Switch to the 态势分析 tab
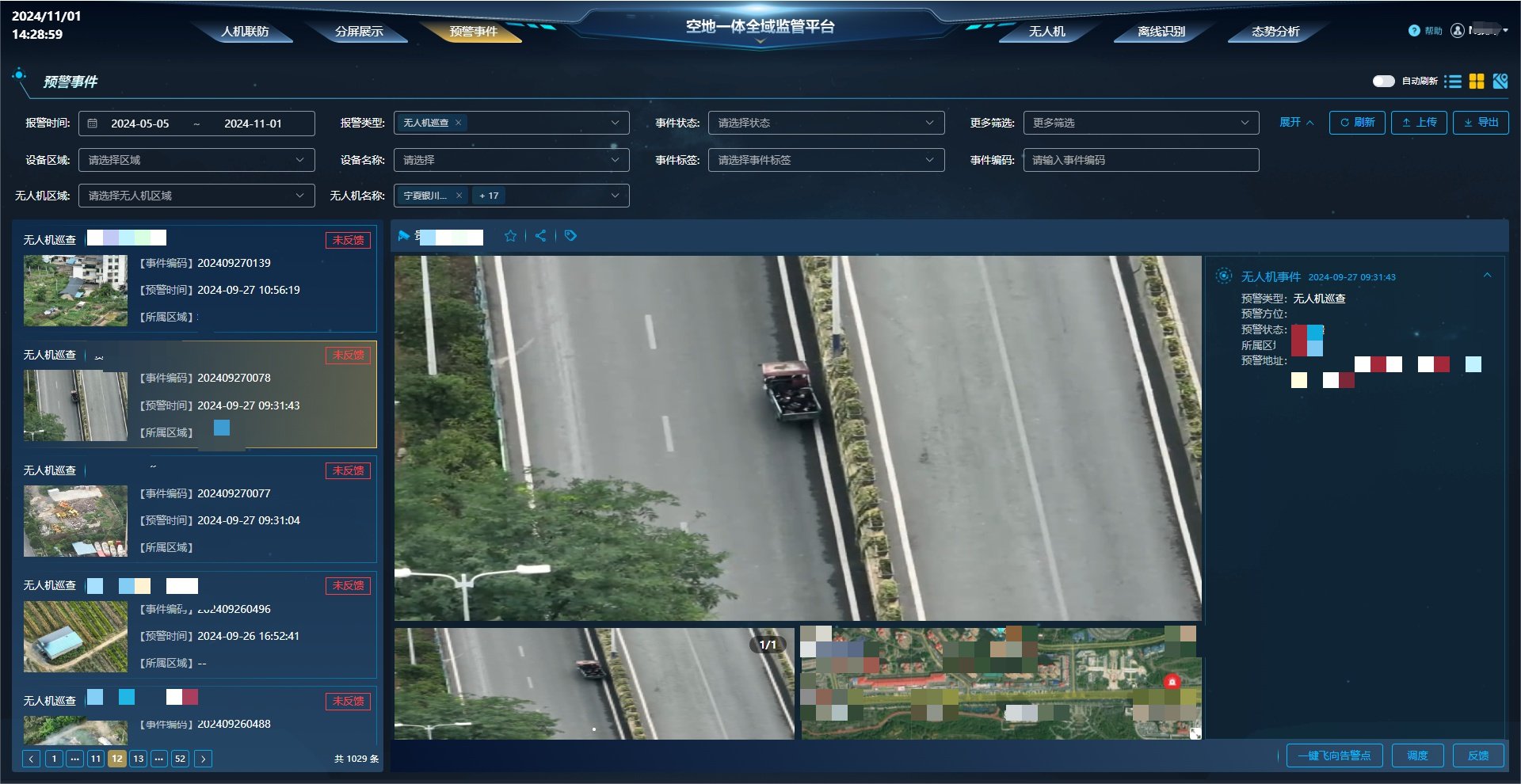Screen dimensions: 1521x784 click(x=1275, y=32)
